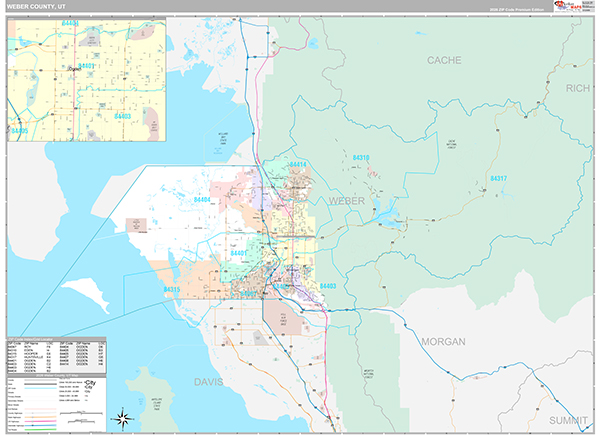The image size is (600, 435).
Task: Click the WEBER county label on the map
Action: [x=347, y=201]
